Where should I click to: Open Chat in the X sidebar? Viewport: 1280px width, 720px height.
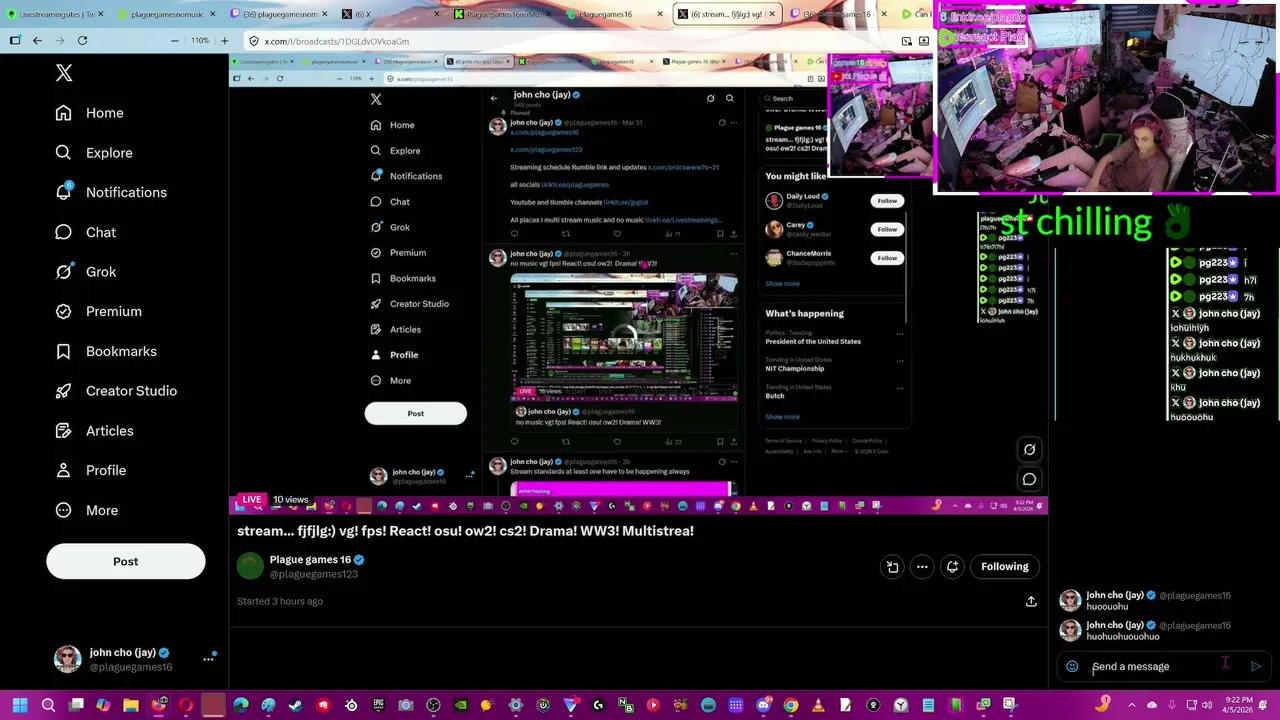point(86,232)
